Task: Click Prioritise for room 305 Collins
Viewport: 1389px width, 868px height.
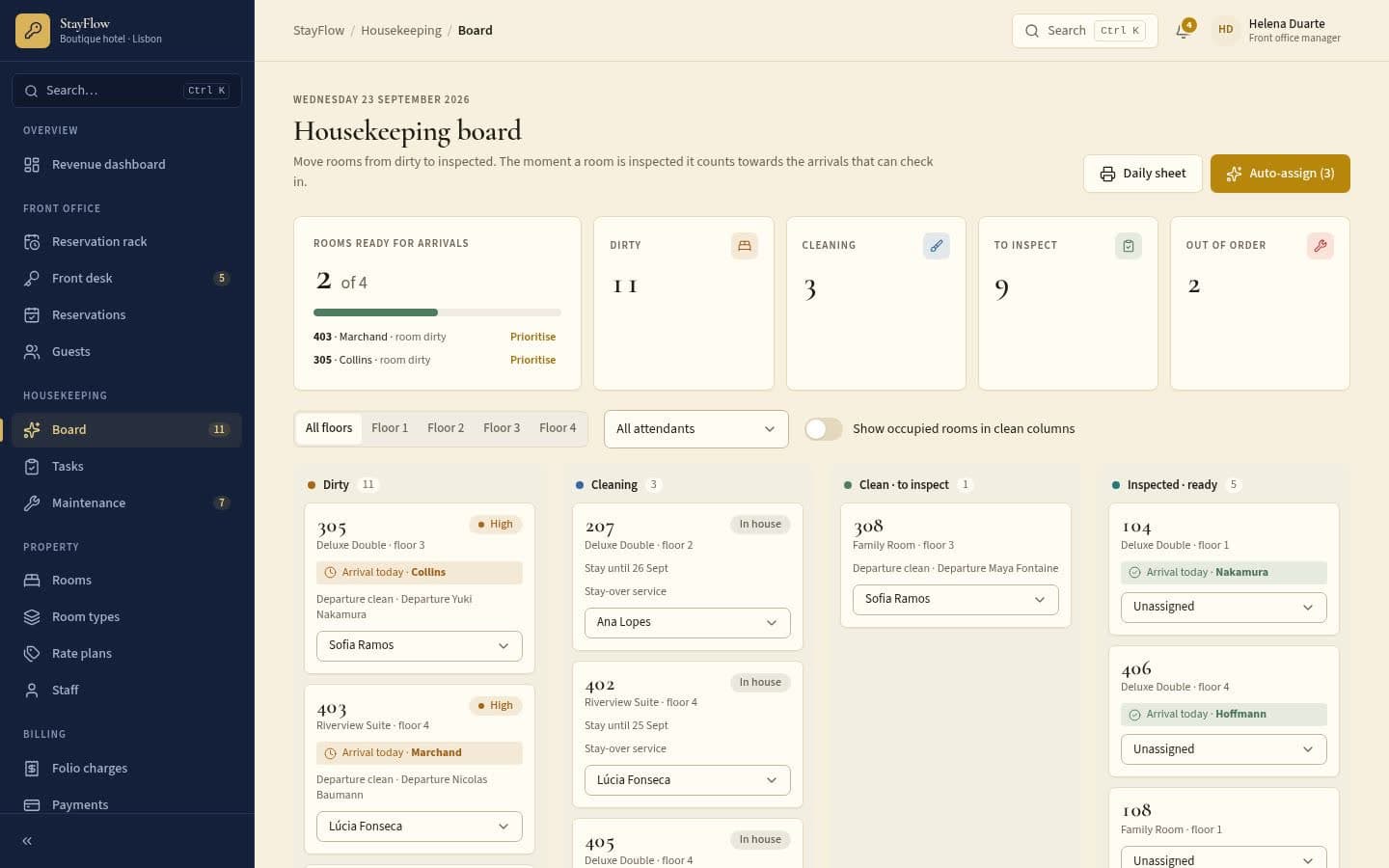Action: tap(533, 361)
